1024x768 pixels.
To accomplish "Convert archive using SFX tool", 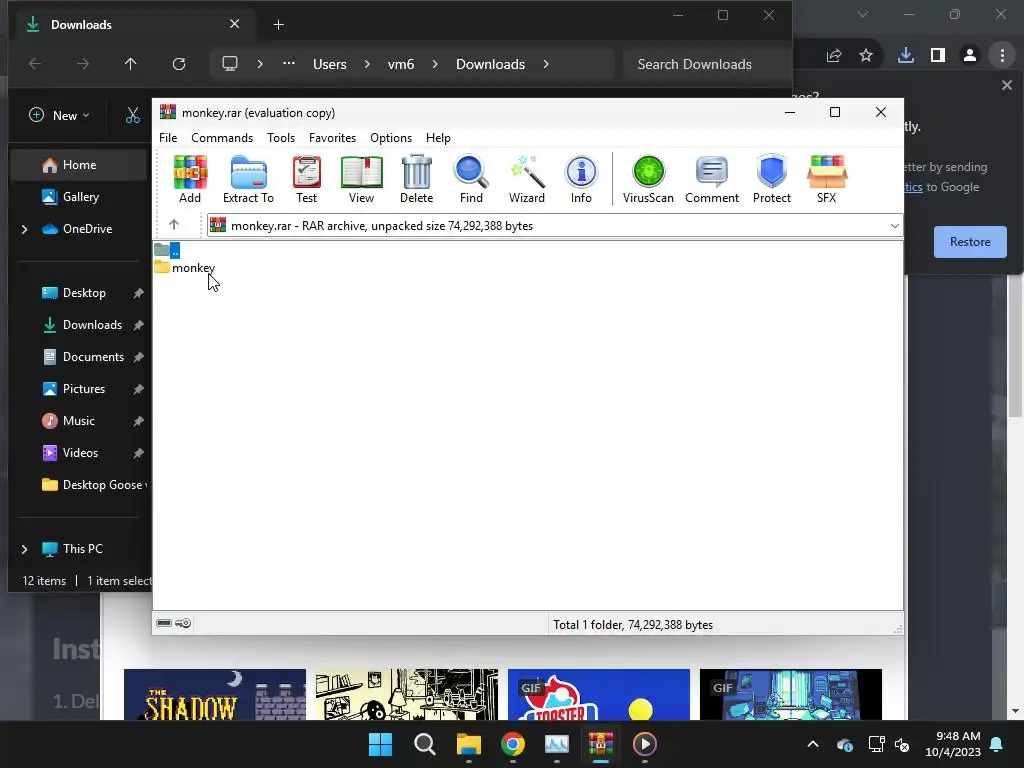I will 827,180.
